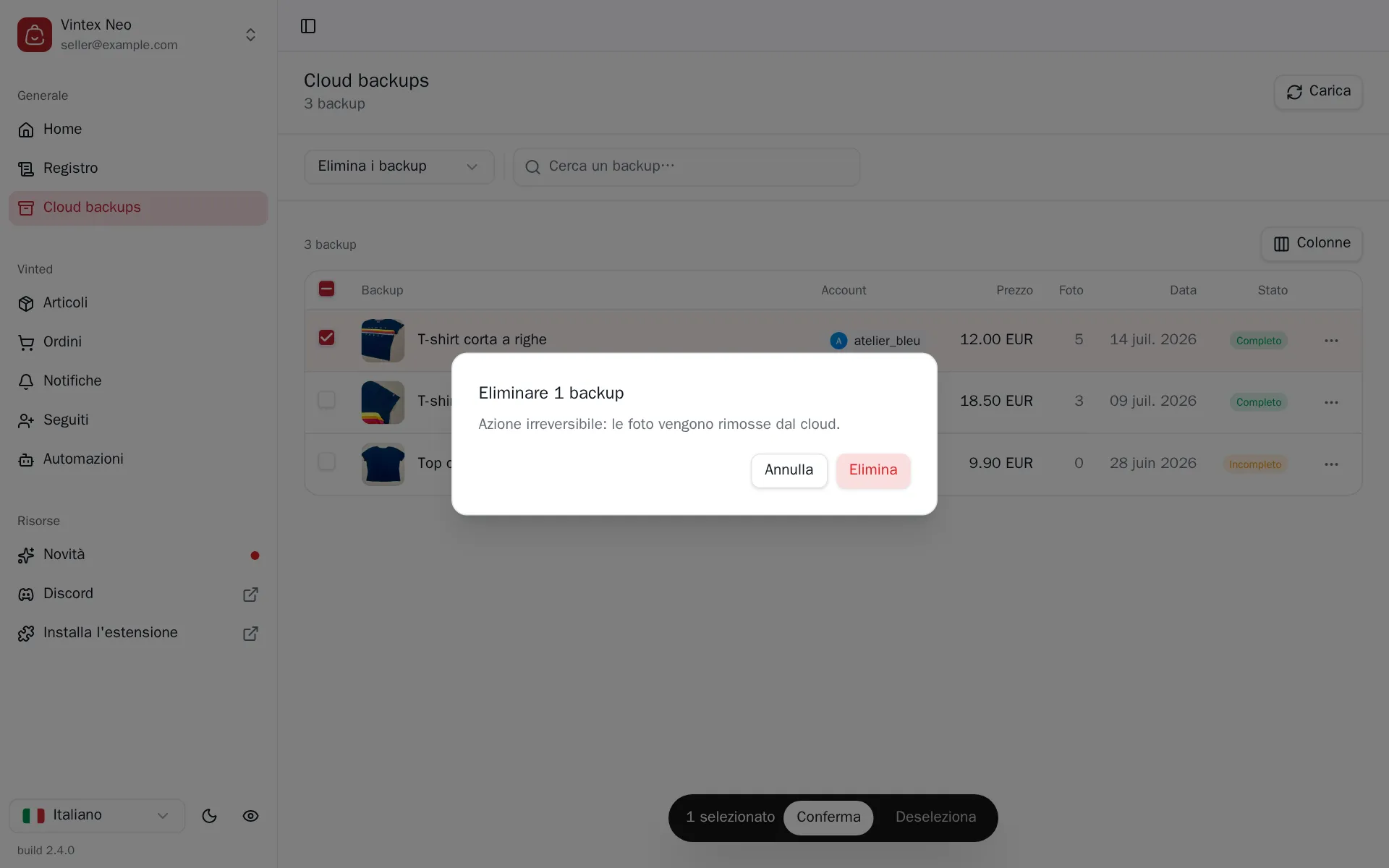Screen dimensions: 1389x868
Task: Open Discord external link arrow
Action: [x=250, y=595]
